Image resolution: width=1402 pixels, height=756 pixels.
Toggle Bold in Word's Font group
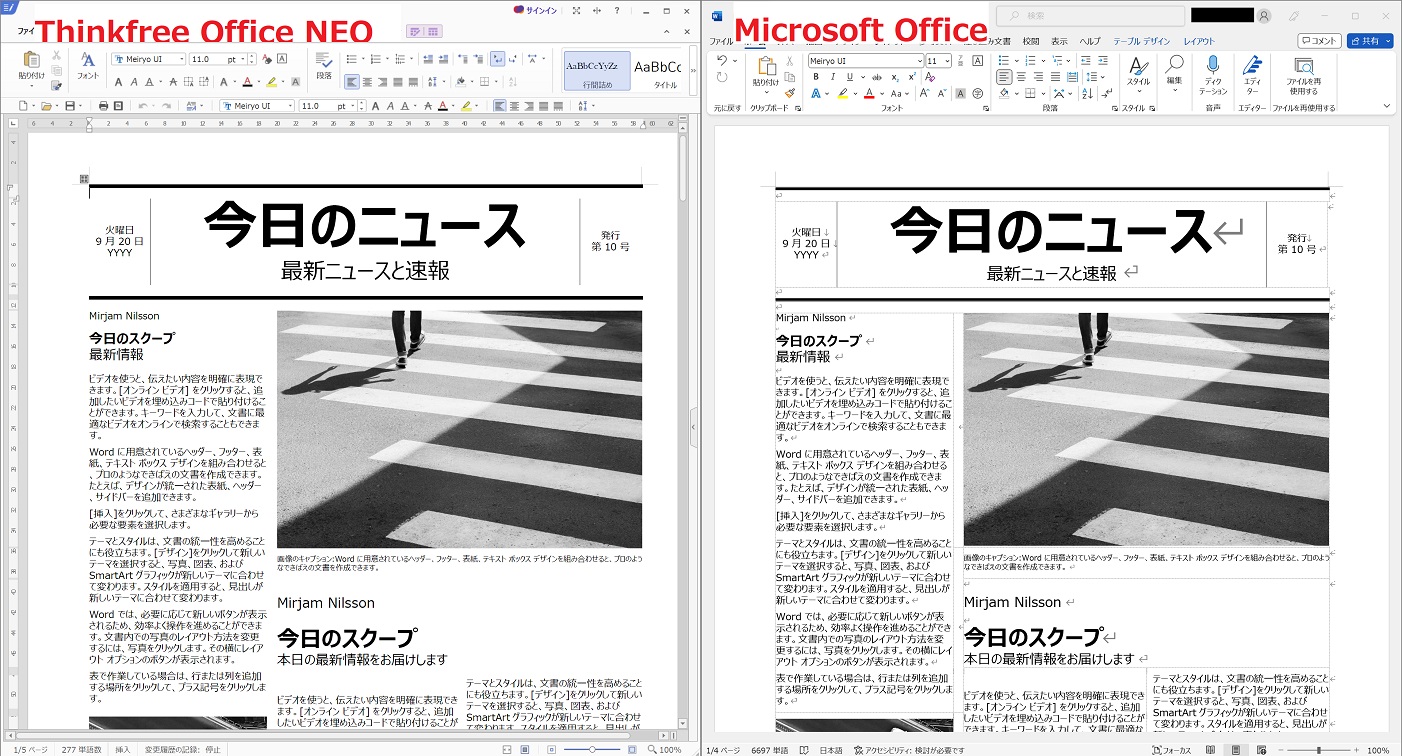point(816,77)
